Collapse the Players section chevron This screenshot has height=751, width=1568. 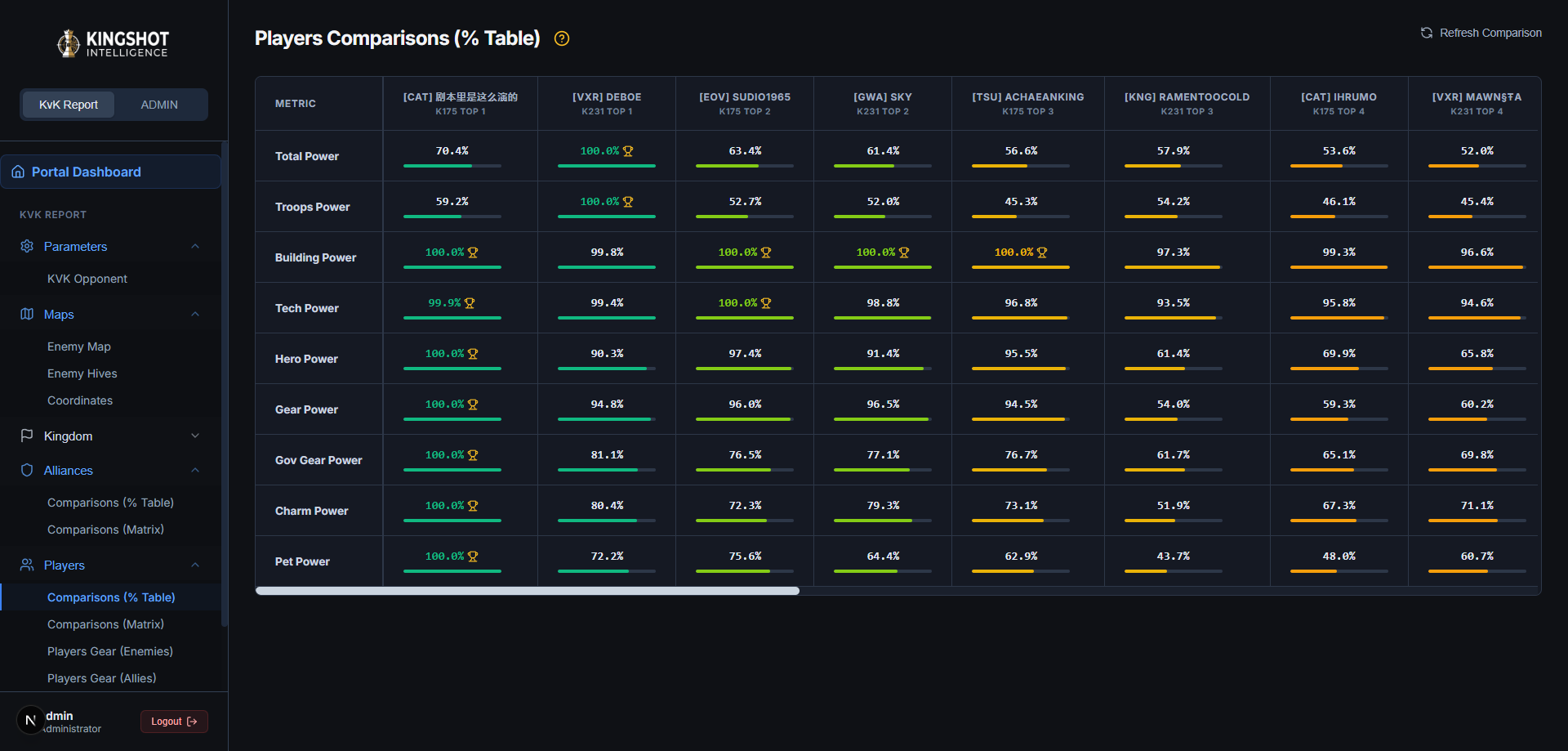tap(195, 565)
